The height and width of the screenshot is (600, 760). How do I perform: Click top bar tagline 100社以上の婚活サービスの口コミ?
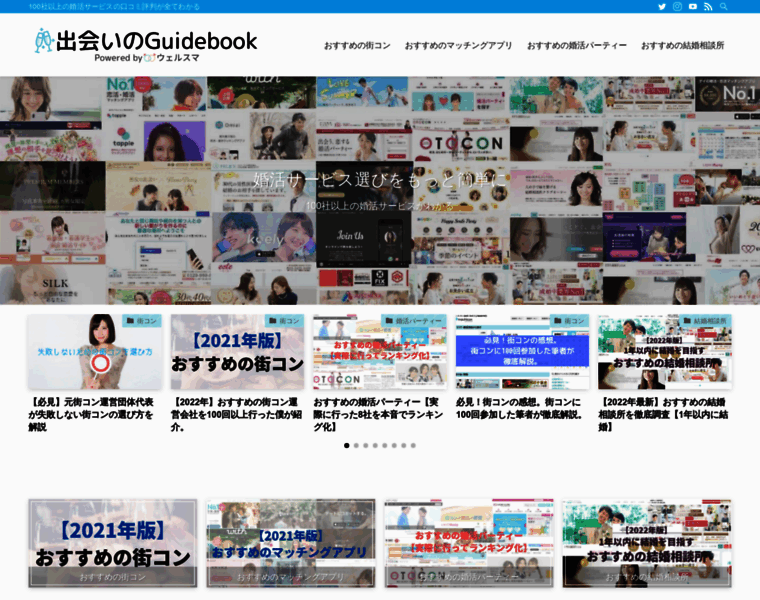click(x=114, y=7)
